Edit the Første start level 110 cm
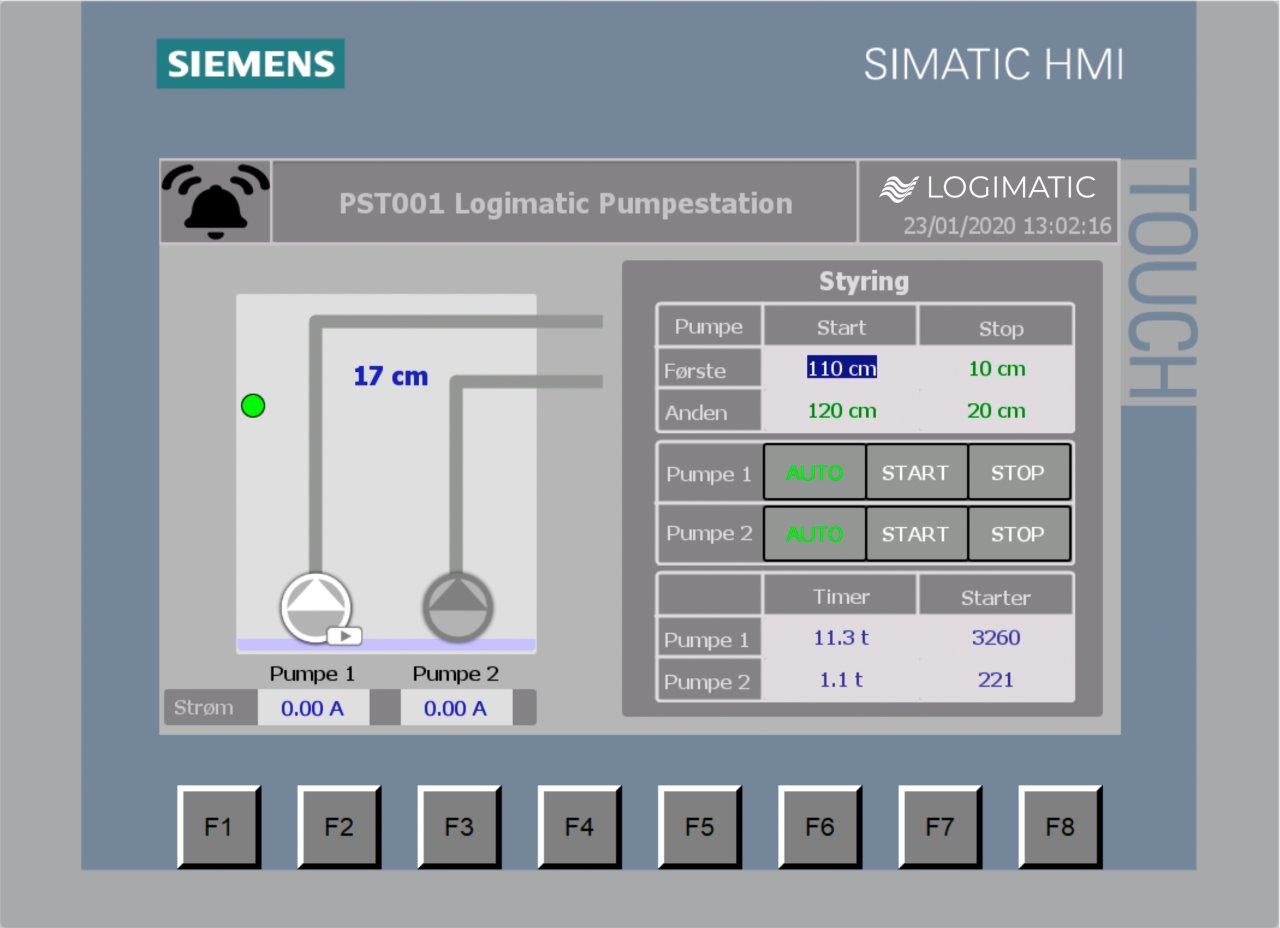 (x=841, y=368)
